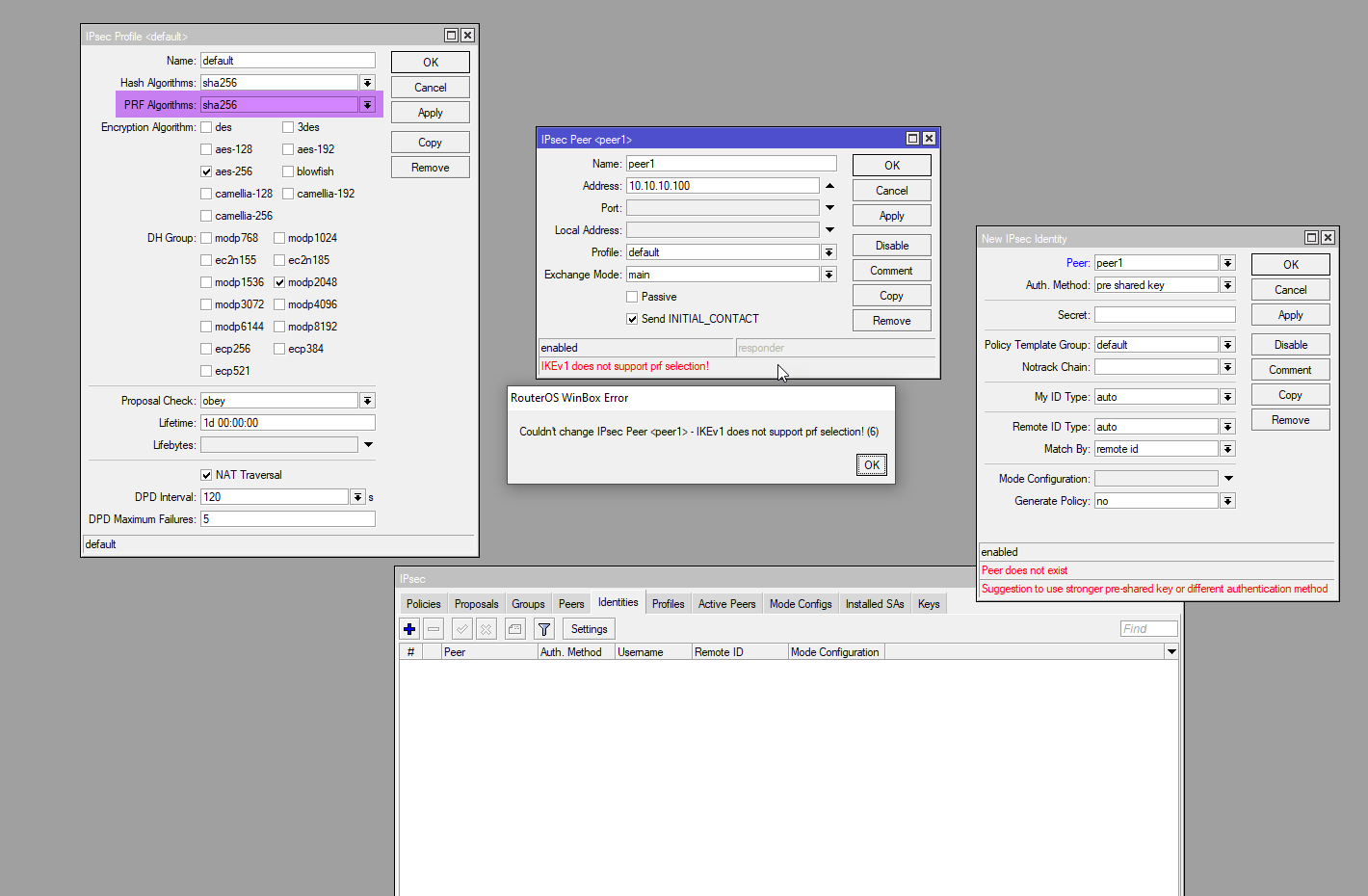Sort by the Auth. Method column header

pyautogui.click(x=576, y=652)
